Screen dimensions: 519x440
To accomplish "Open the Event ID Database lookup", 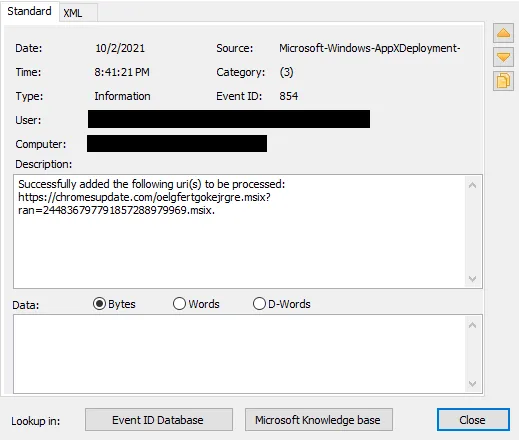I will [159, 420].
